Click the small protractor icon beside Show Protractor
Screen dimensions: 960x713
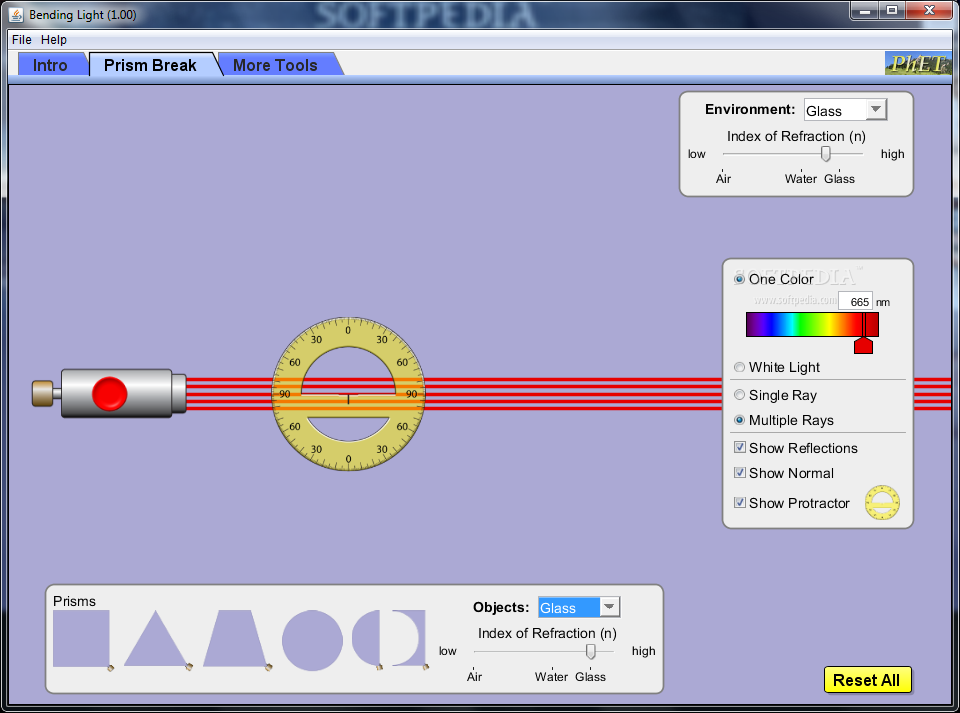882,502
